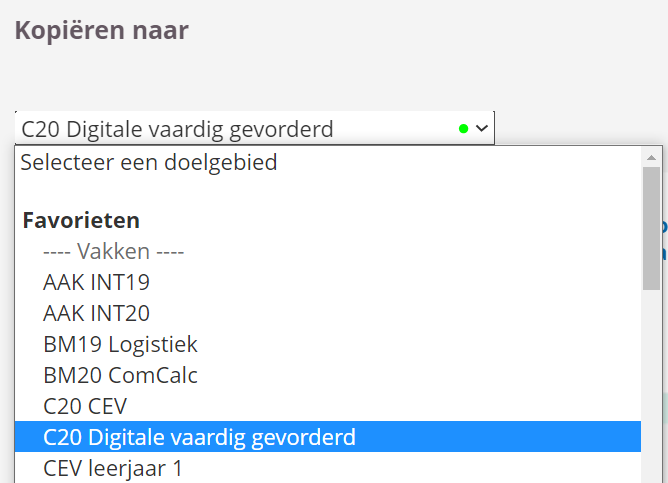668x483 pixels.
Task: Pick the C20 CEV option
Action: point(85,406)
